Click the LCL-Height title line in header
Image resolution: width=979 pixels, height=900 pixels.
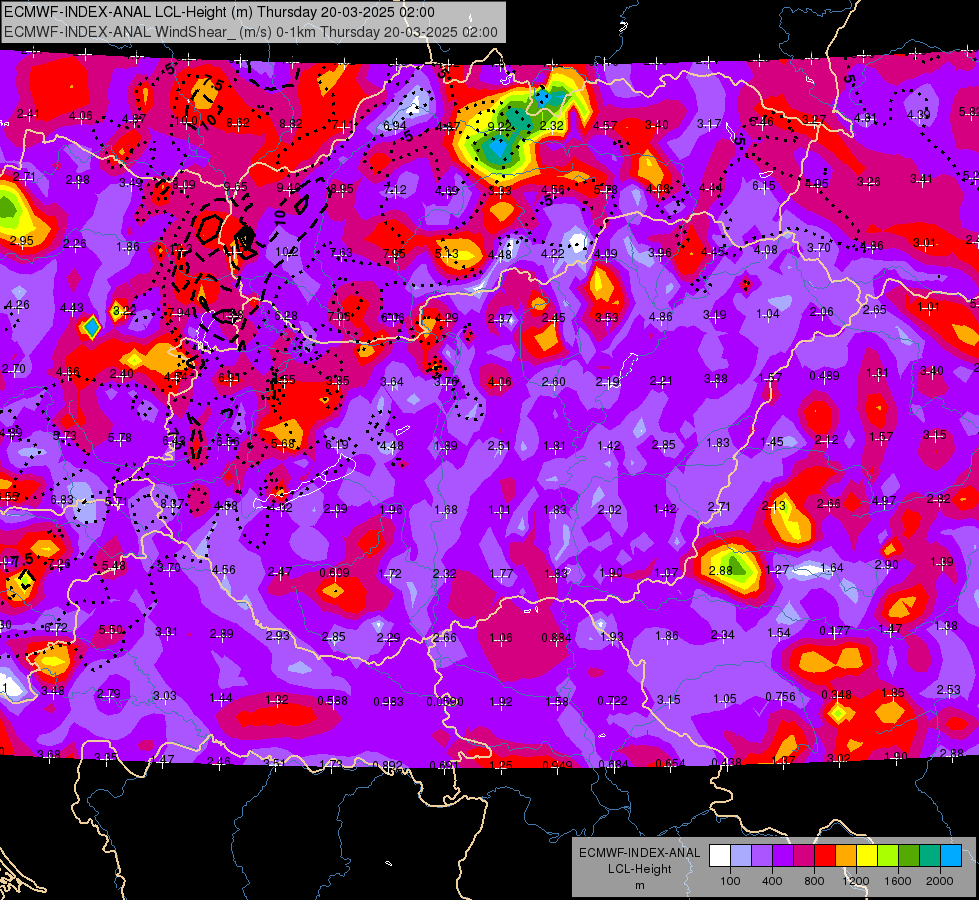[219, 12]
